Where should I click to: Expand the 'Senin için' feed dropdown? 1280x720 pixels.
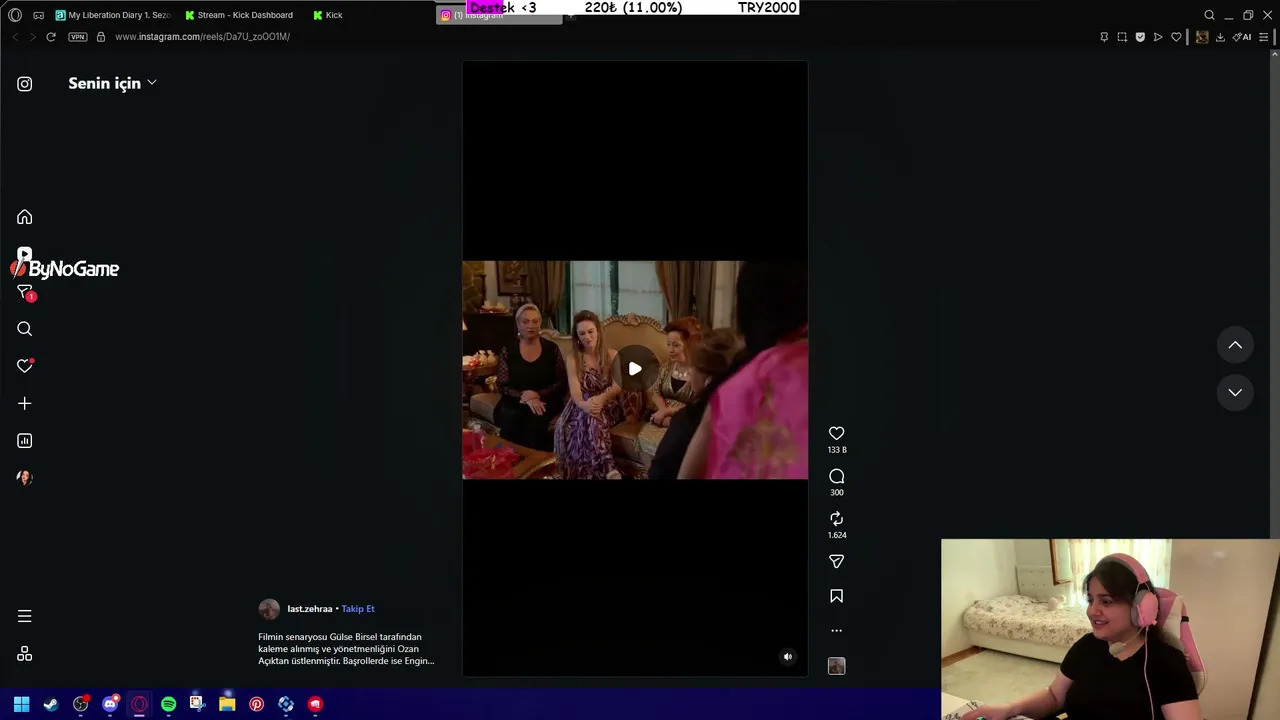click(112, 83)
